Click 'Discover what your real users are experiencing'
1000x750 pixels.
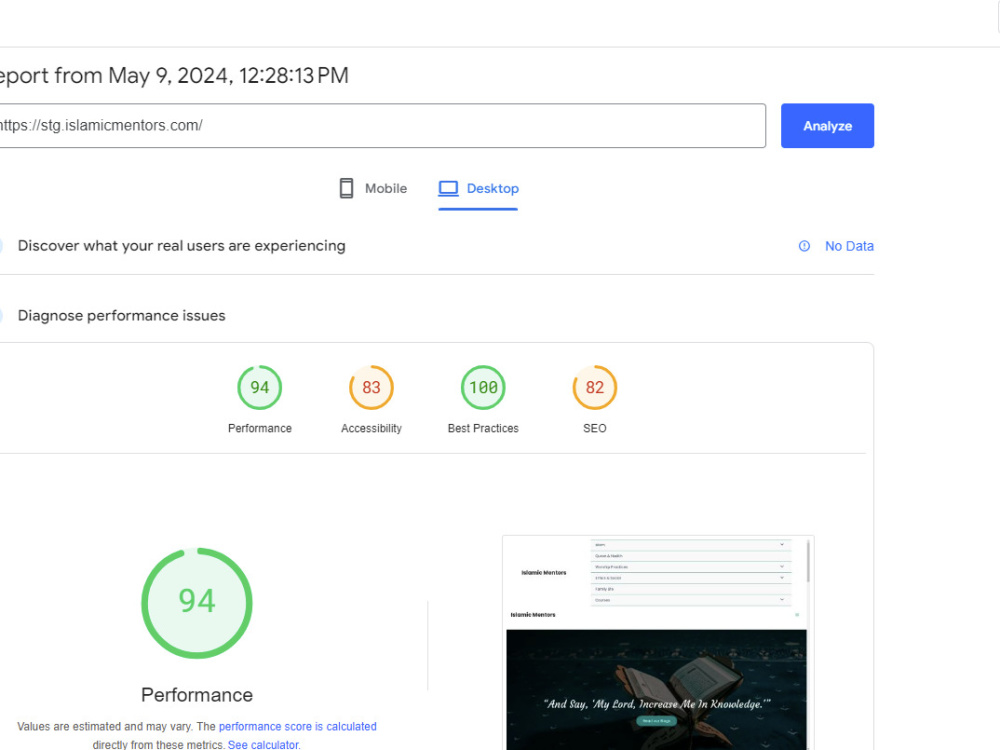click(182, 246)
